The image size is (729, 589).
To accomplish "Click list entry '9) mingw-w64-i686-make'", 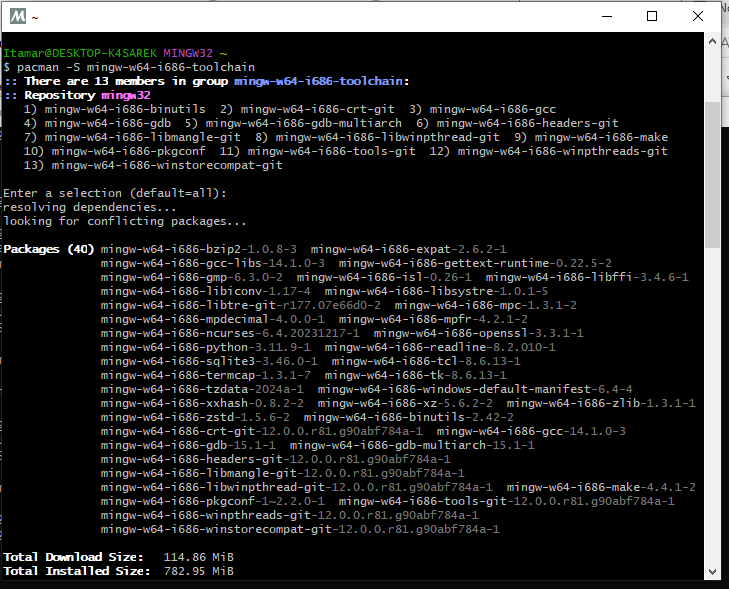I will click(x=591, y=137).
